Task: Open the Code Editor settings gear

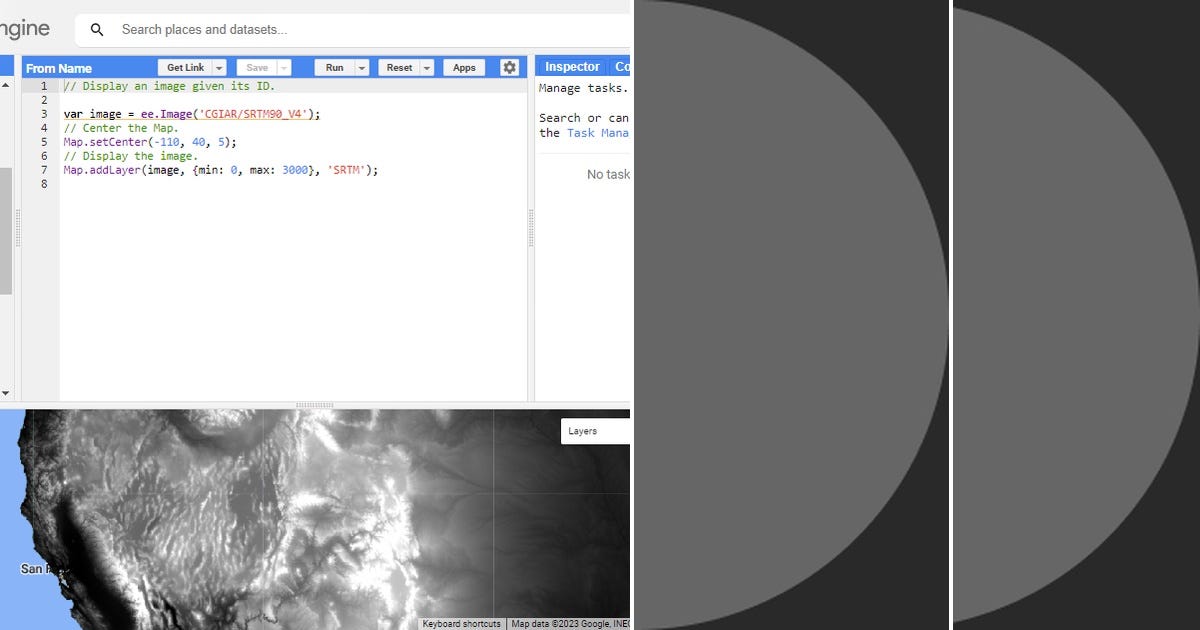Action: click(510, 67)
